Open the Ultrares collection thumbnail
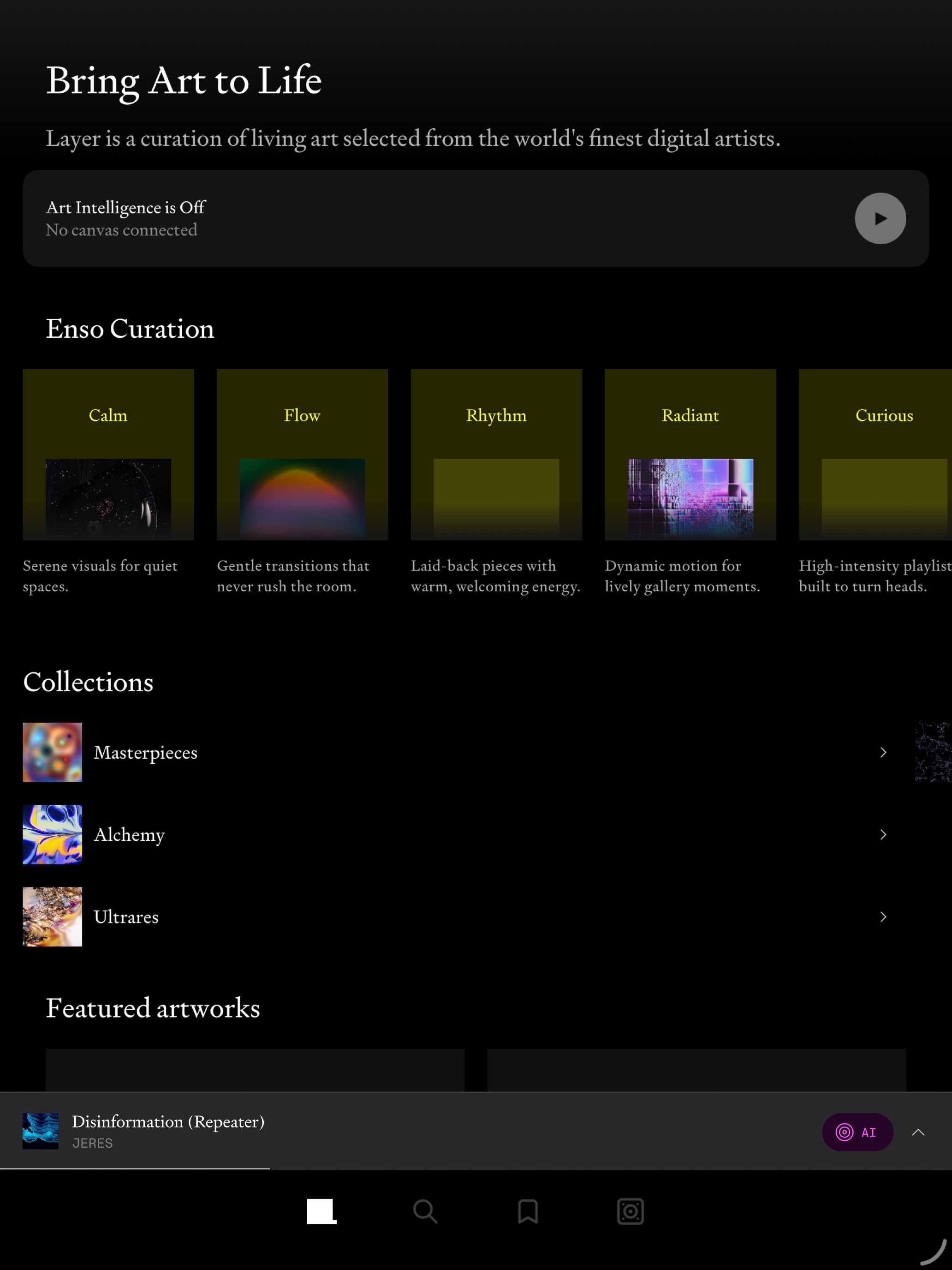 coord(52,917)
